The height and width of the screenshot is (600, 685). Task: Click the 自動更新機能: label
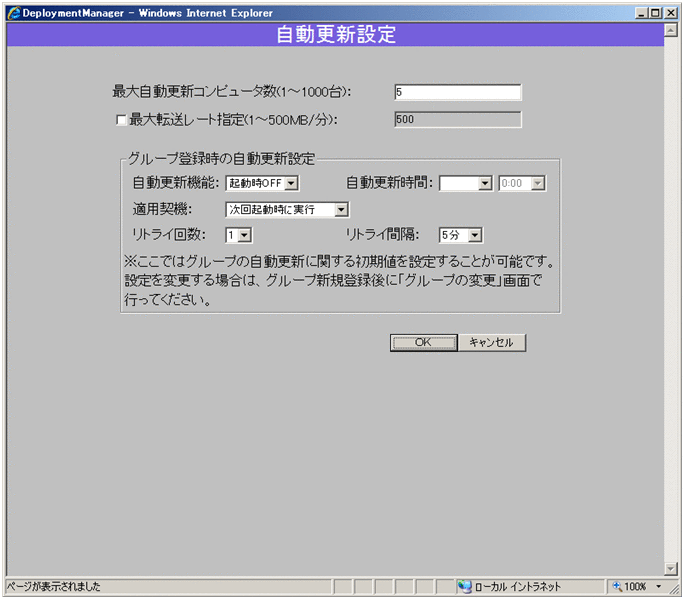click(x=176, y=183)
